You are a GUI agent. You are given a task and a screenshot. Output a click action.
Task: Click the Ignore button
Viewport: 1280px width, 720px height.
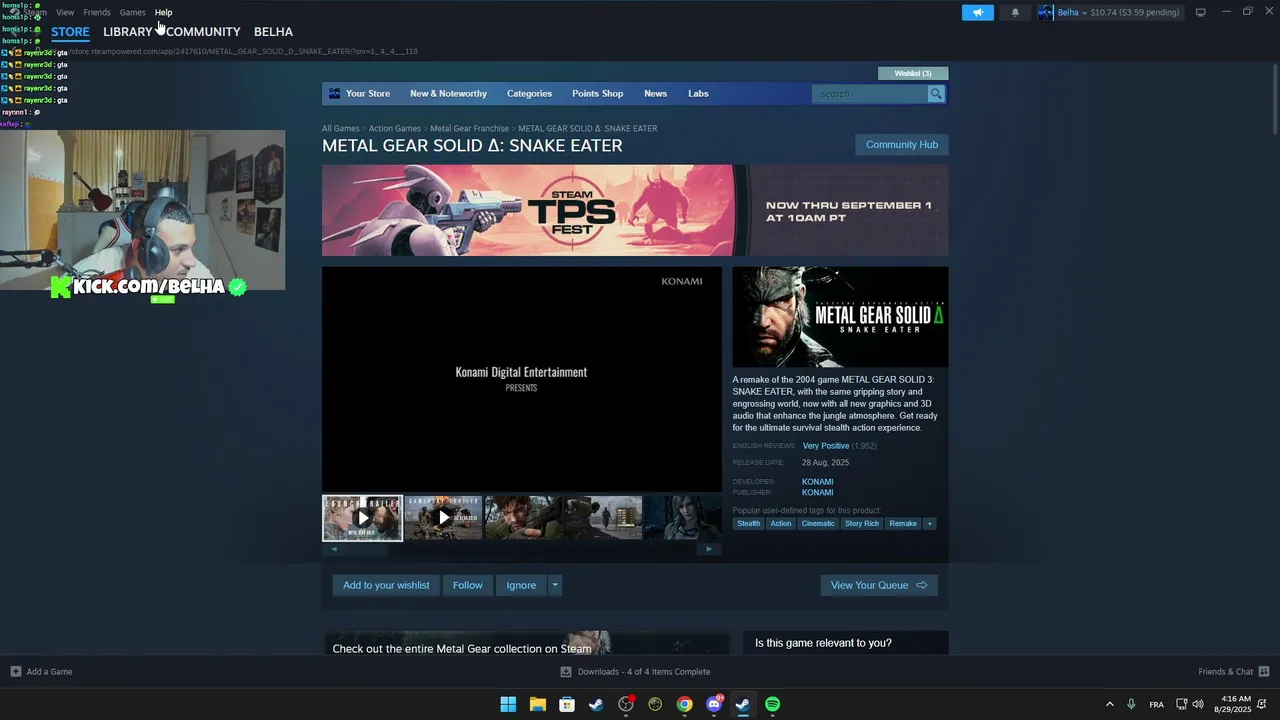(x=521, y=586)
